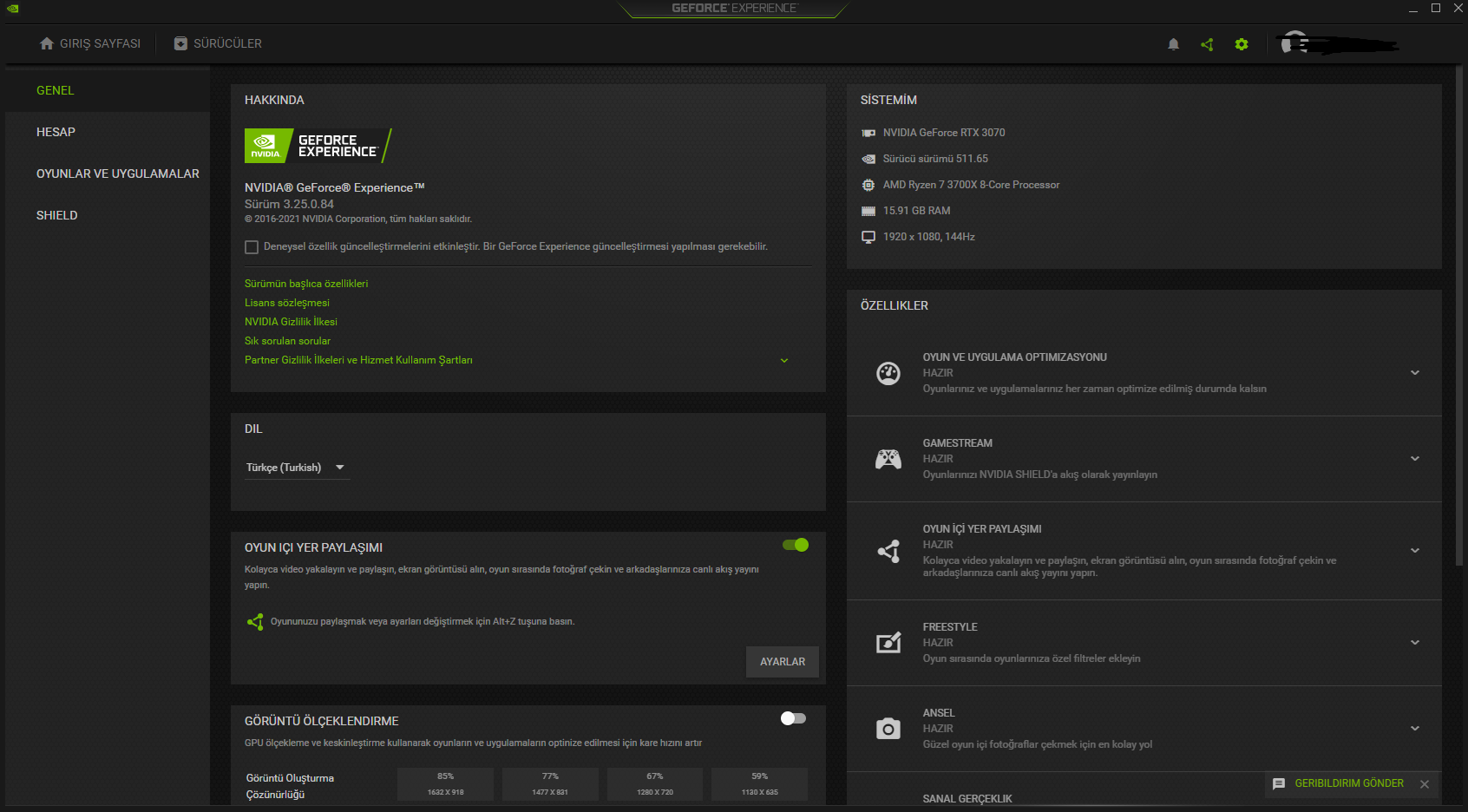Click the GeForce Experience logo image
Screen dimensions: 1468x812
318,146
